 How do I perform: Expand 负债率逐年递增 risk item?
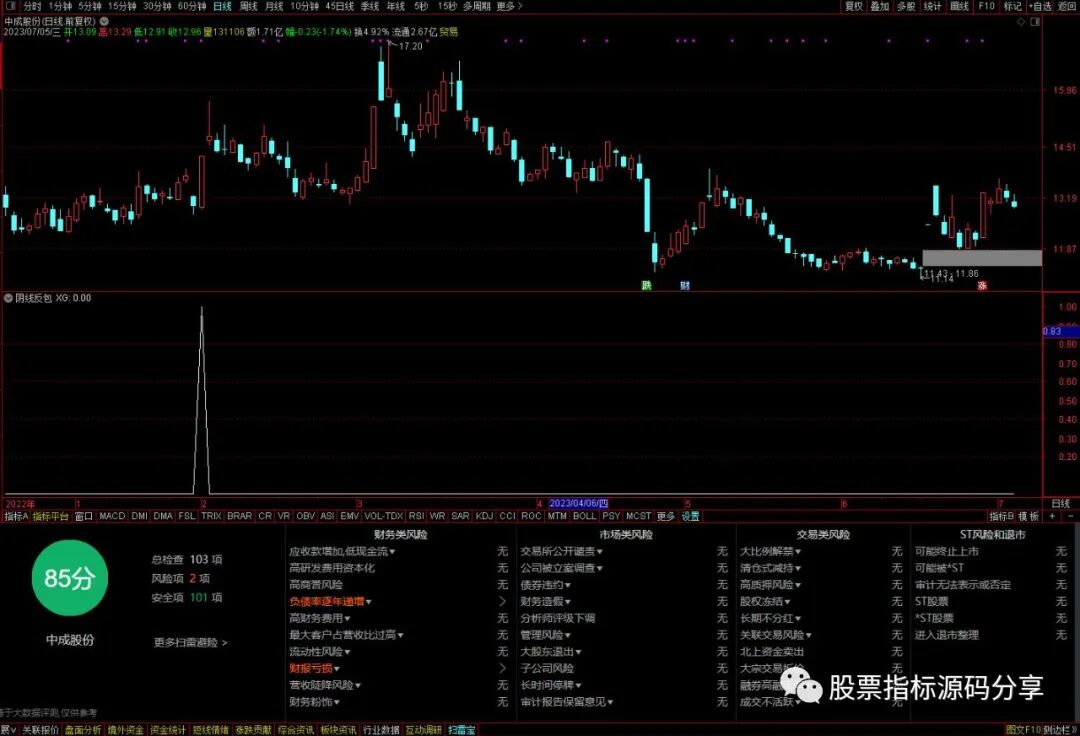(331, 601)
